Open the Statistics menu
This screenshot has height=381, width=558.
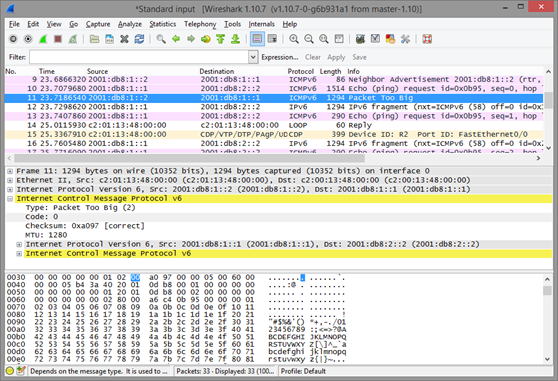(x=163, y=24)
